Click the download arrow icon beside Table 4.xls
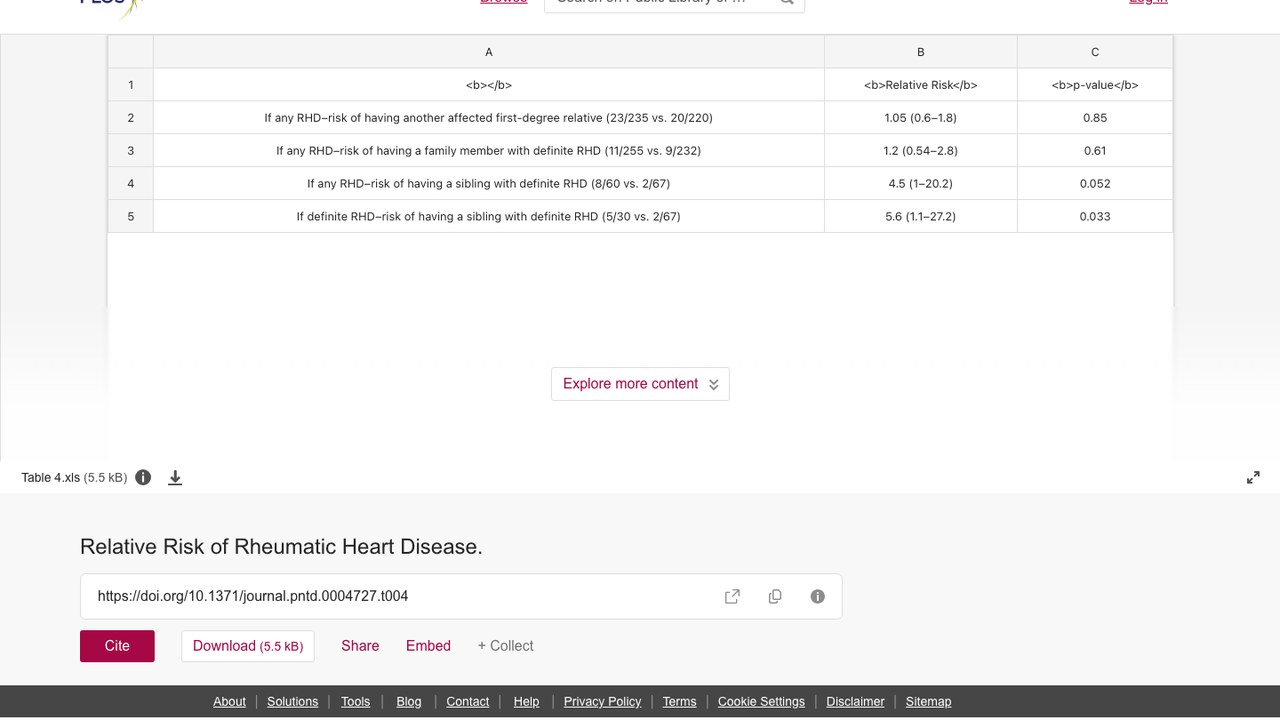 (x=175, y=477)
